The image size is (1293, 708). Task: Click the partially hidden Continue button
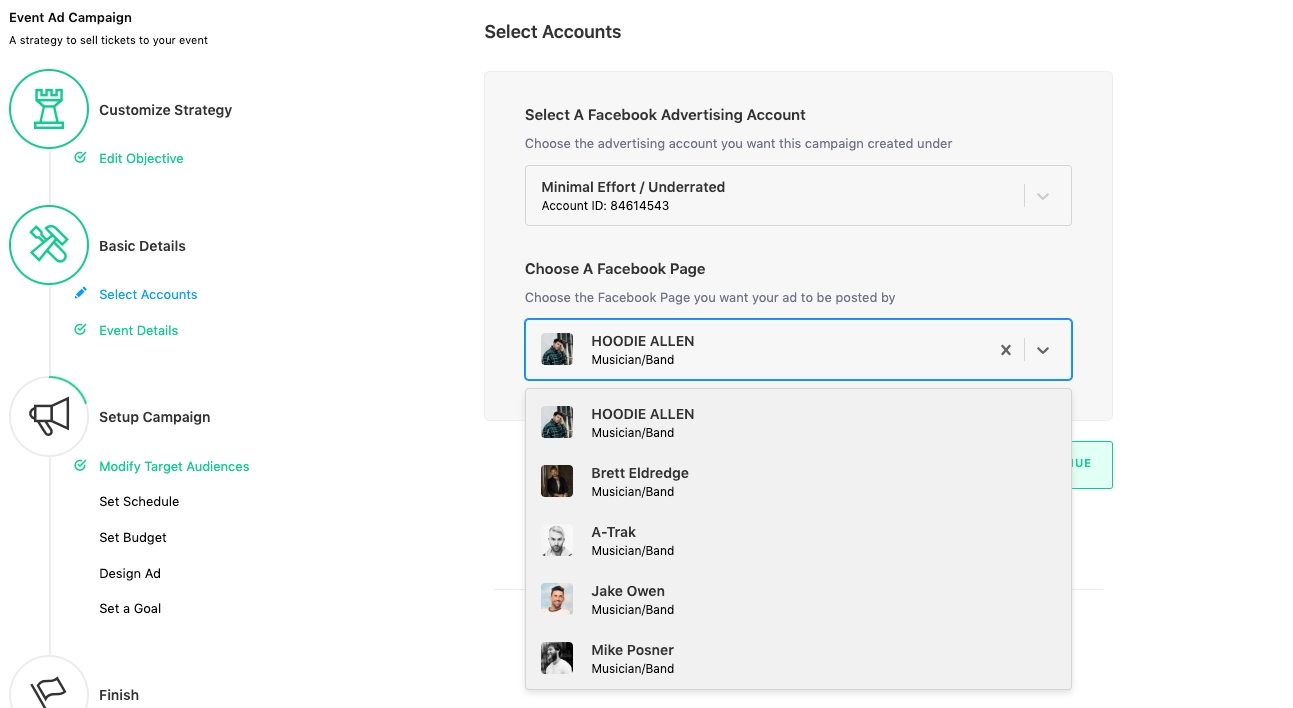pos(1091,464)
